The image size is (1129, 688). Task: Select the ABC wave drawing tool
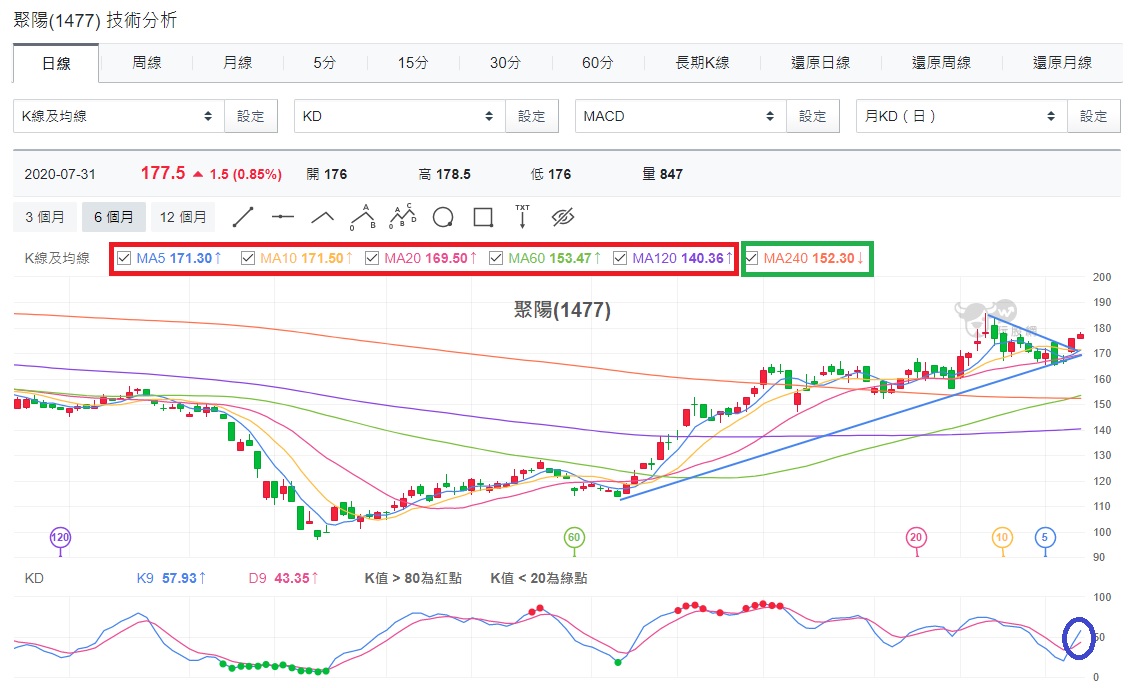pos(363,217)
